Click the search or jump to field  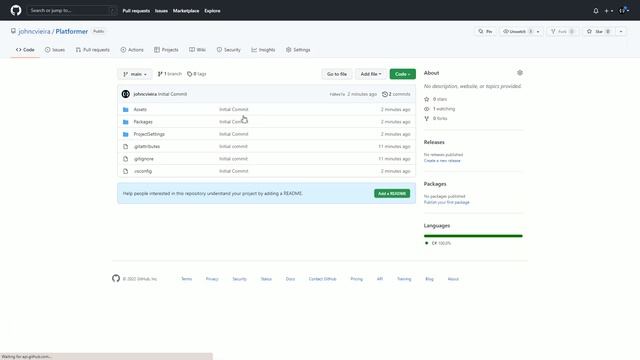point(72,10)
